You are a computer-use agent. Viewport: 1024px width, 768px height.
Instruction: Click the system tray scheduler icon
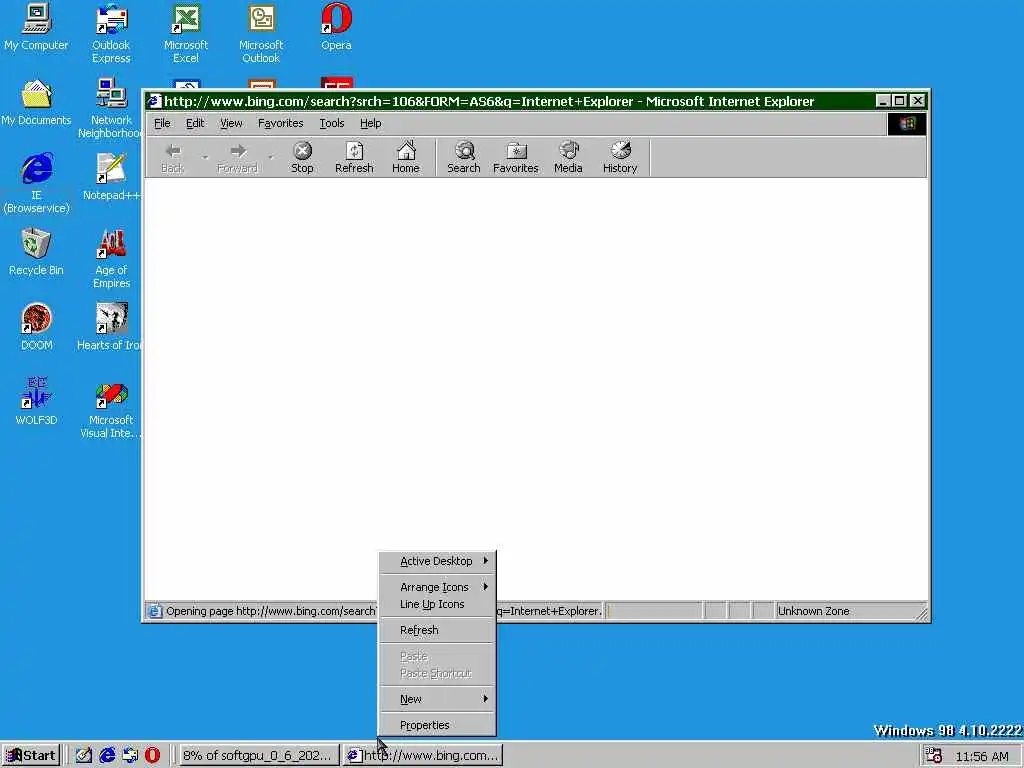934,756
